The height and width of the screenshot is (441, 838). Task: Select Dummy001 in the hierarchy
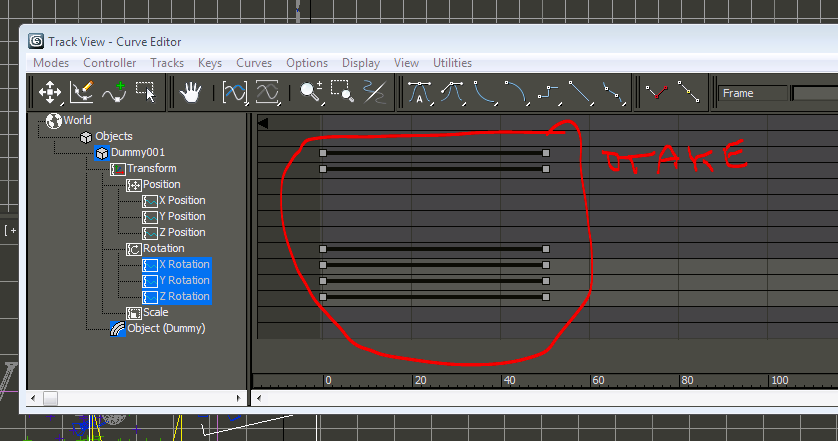pos(138,152)
